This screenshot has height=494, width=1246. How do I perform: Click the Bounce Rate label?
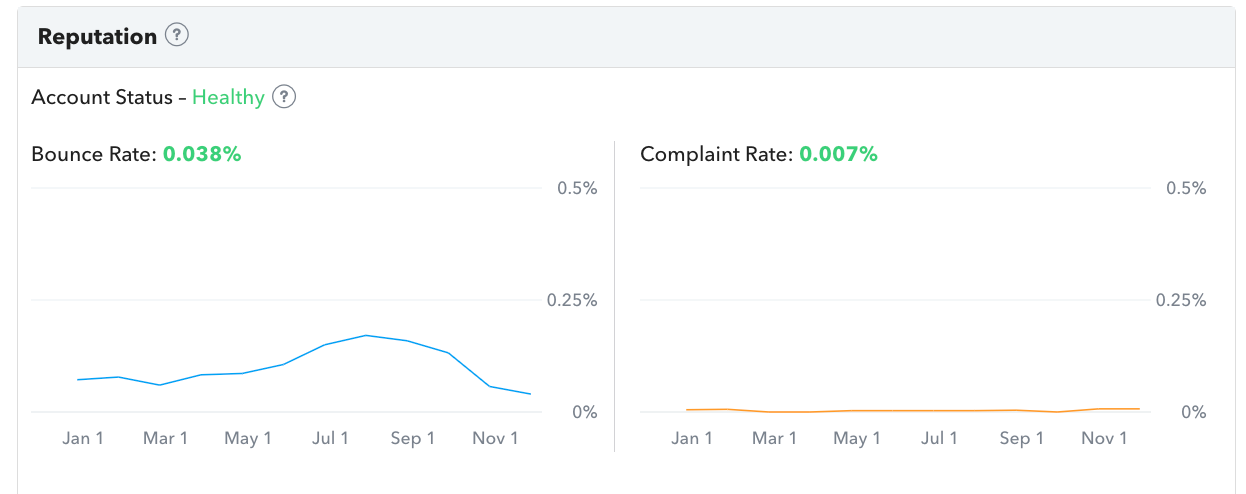[x=95, y=155]
